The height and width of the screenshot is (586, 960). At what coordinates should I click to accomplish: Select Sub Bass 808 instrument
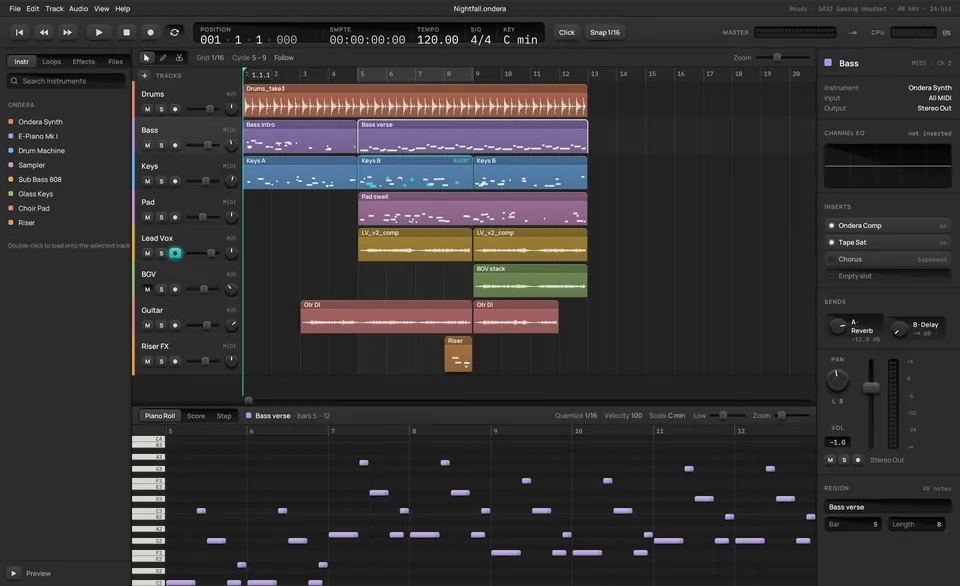tap(40, 179)
